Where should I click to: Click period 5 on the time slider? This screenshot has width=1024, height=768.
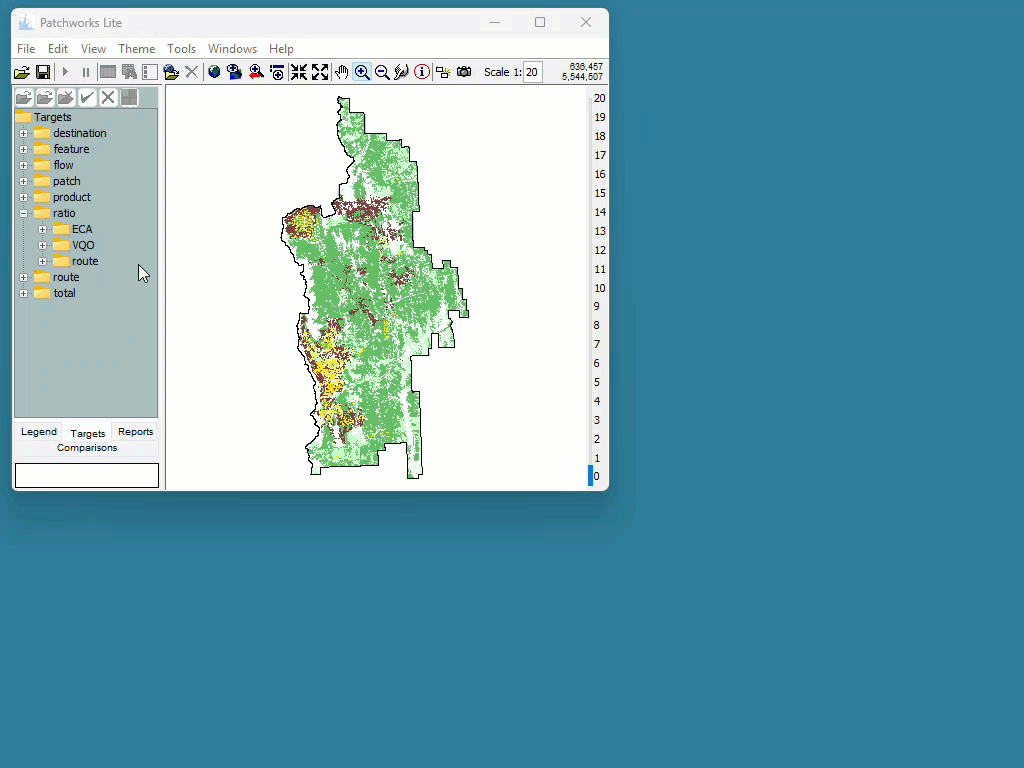597,382
